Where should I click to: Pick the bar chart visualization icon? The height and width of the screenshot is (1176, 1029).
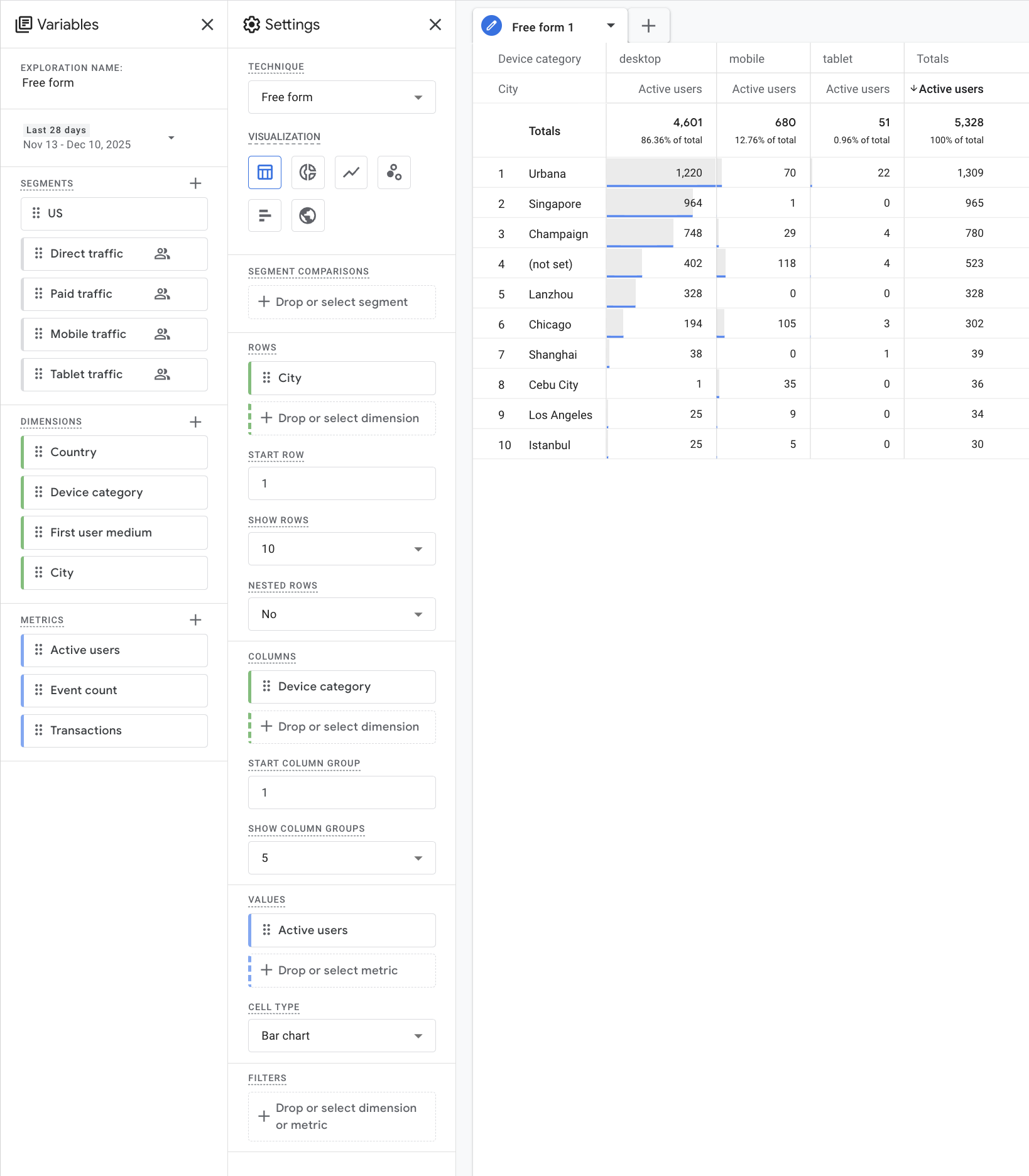(x=264, y=215)
